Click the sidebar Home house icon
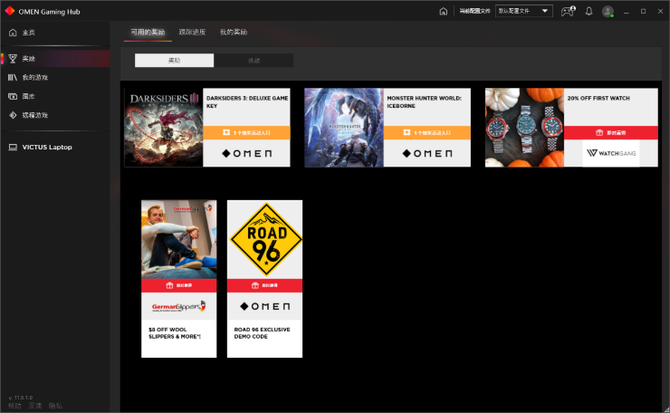The height and width of the screenshot is (413, 670). [x=12, y=33]
